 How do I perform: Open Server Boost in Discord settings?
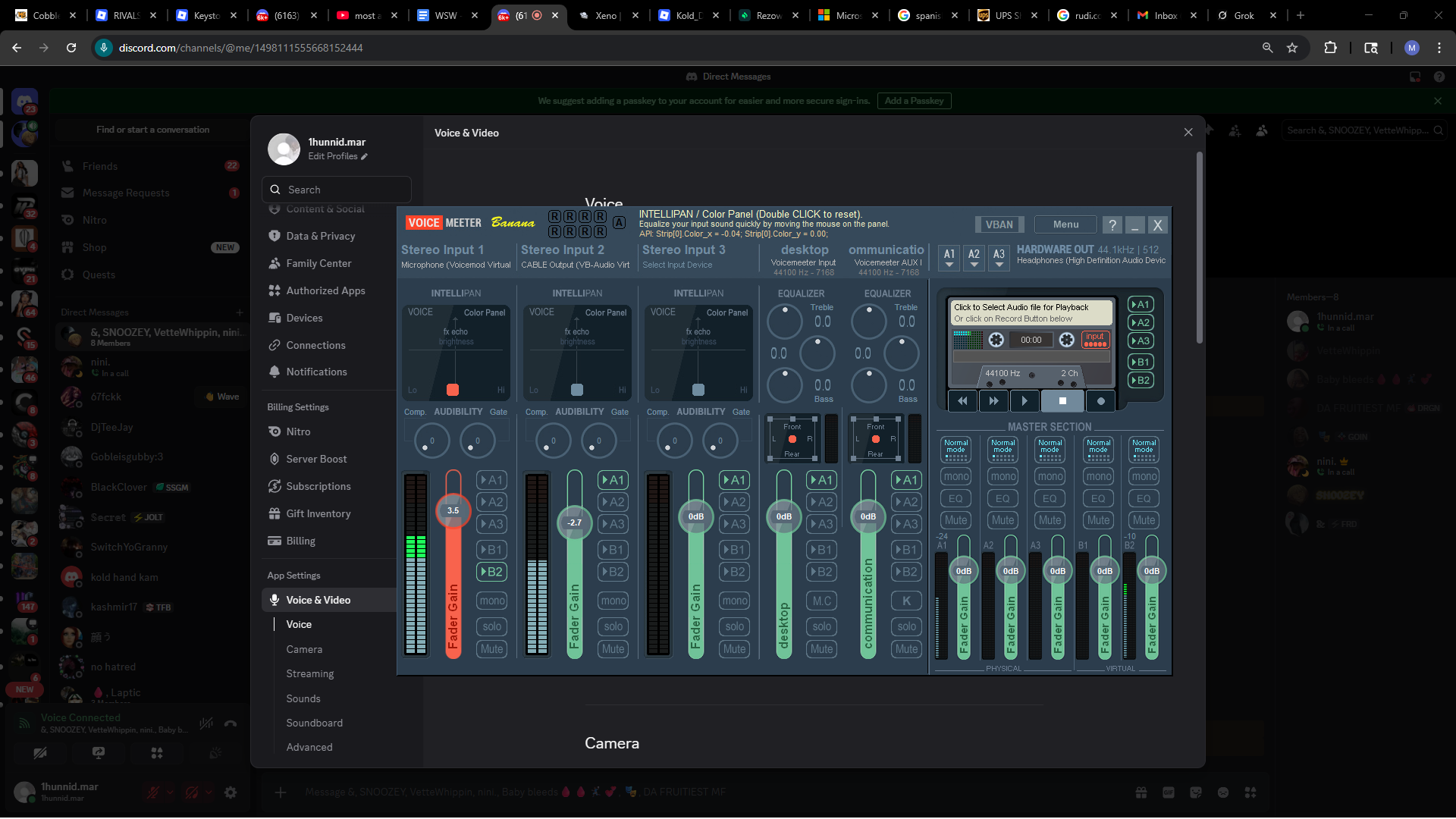[x=329, y=459]
